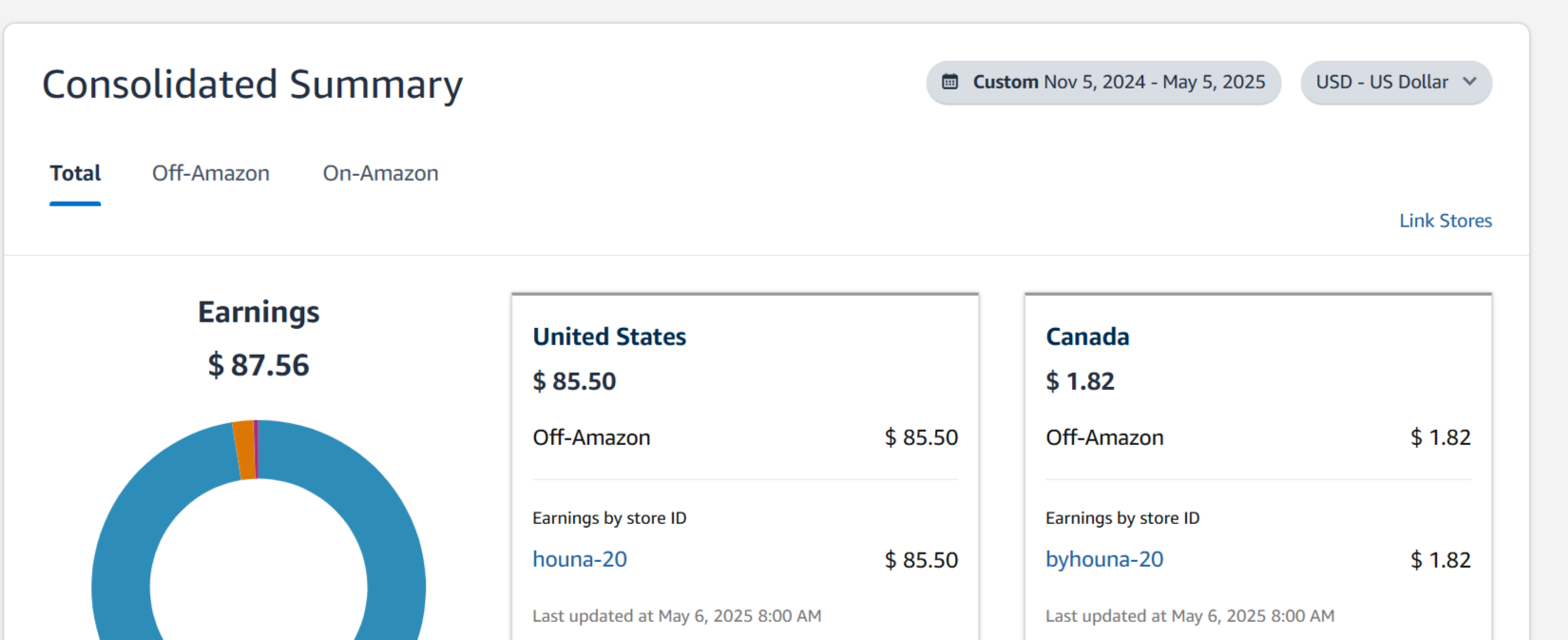Click the Canada card heading
Viewport: 1568px width, 640px height.
point(1087,337)
